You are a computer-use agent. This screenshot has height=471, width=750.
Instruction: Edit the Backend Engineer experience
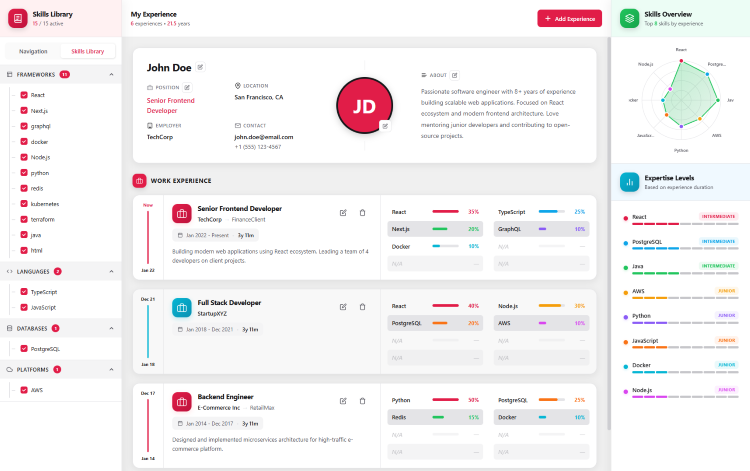[343, 401]
